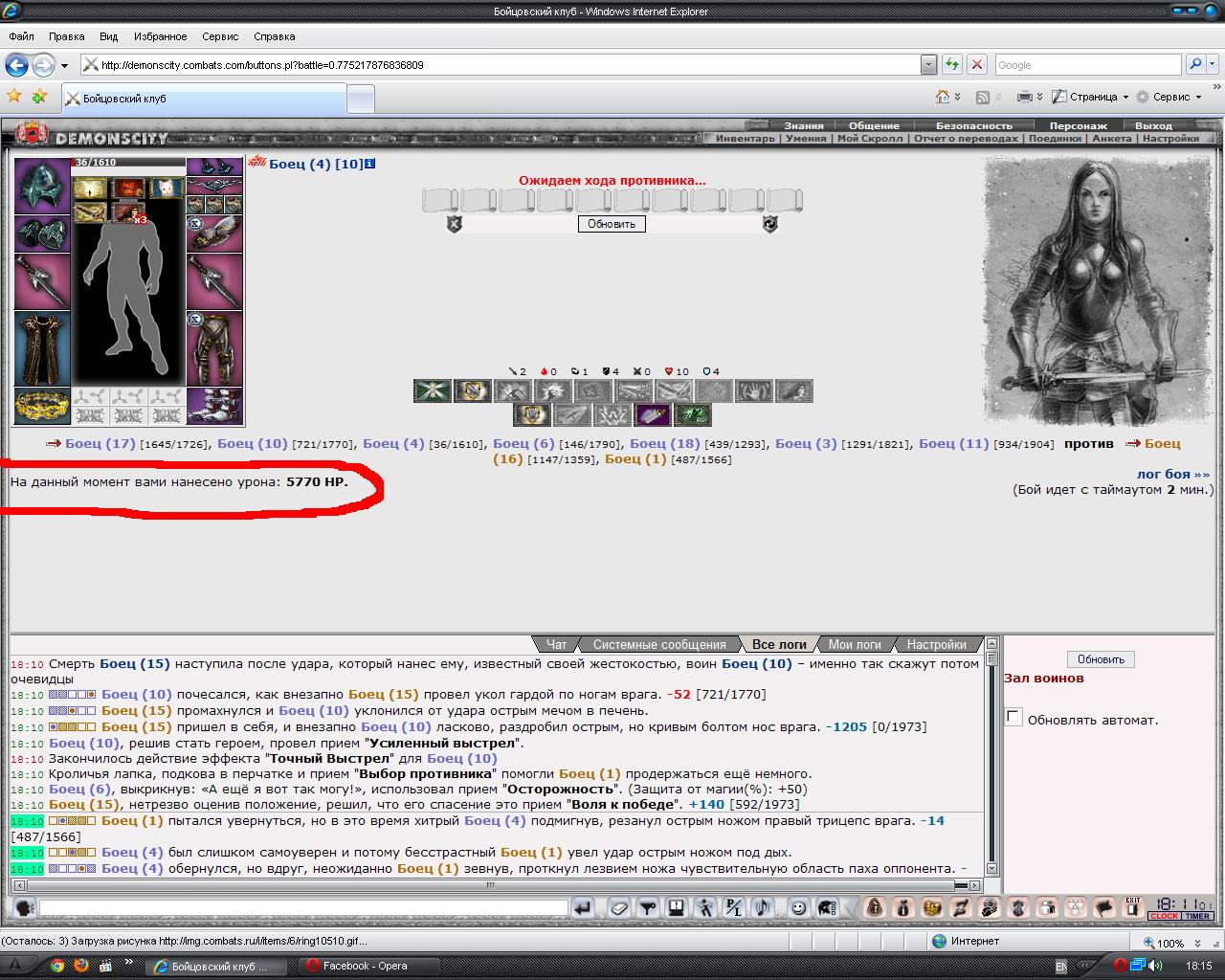This screenshot has height=980, width=1225.
Task: Click the Firefox quick launch icon
Action: [x=81, y=966]
